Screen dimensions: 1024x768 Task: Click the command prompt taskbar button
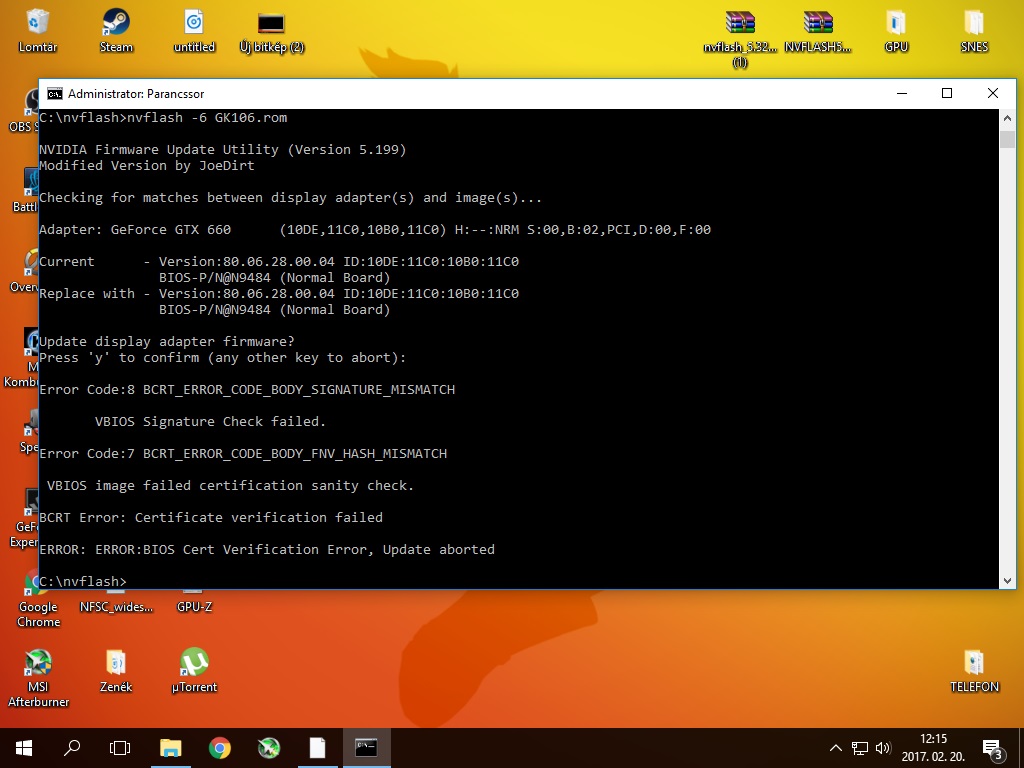tap(366, 748)
